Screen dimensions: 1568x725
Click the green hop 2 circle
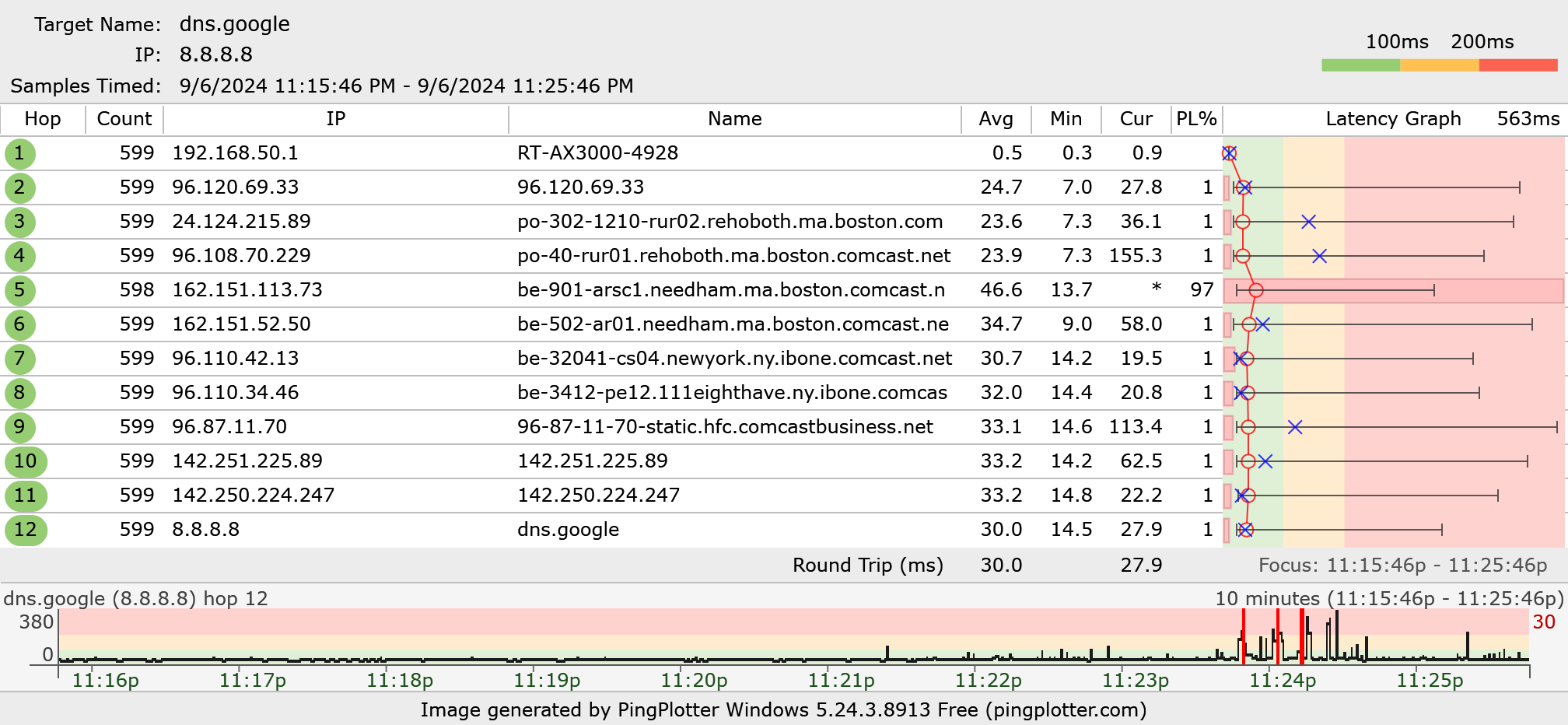(19, 187)
